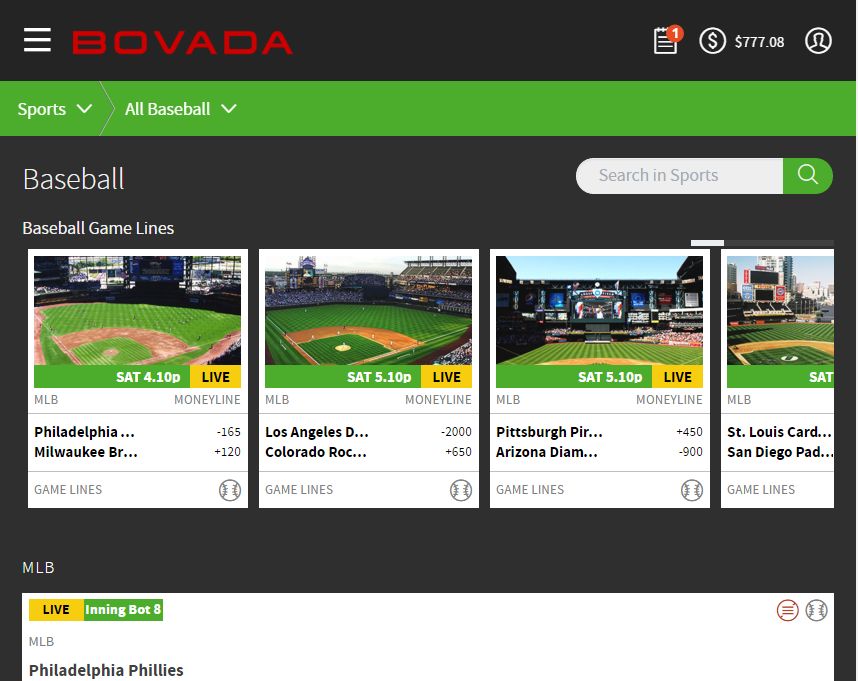
Task: Click LIVE badge on Pittsburgh card
Action: 677,377
